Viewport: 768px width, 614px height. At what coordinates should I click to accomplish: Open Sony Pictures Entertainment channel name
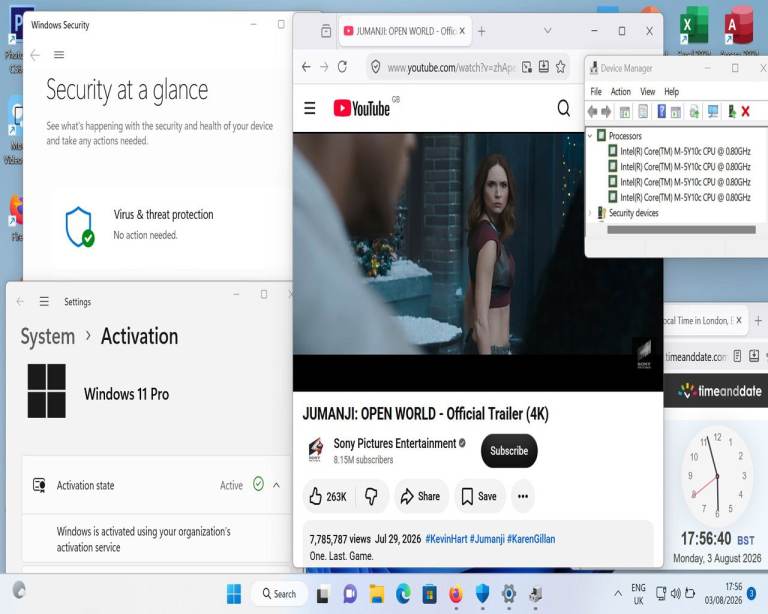[x=394, y=444]
